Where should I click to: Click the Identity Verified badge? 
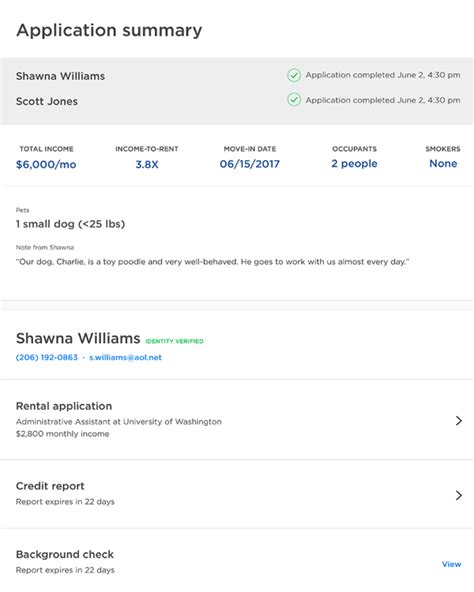(x=174, y=341)
